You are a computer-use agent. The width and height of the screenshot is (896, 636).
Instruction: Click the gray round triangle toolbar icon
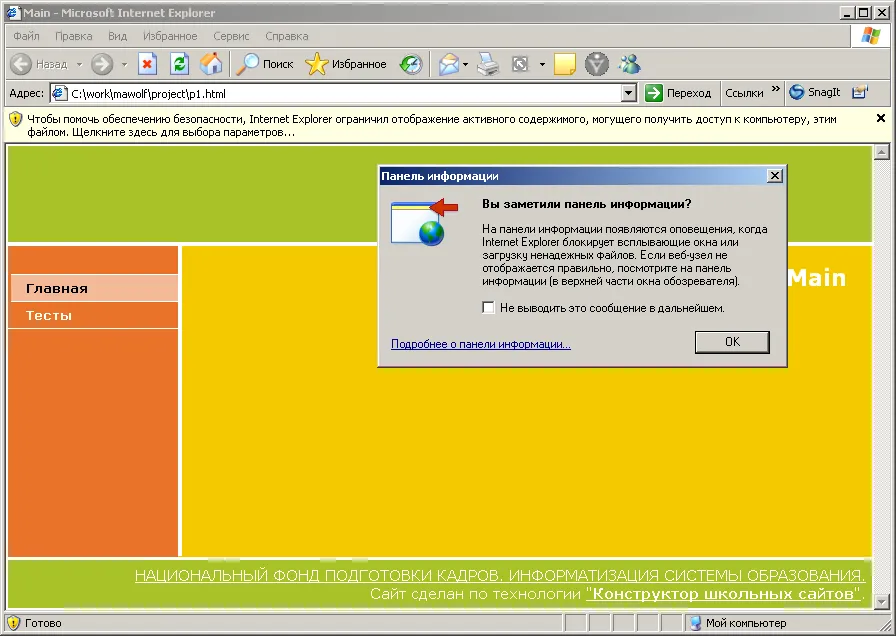click(597, 64)
